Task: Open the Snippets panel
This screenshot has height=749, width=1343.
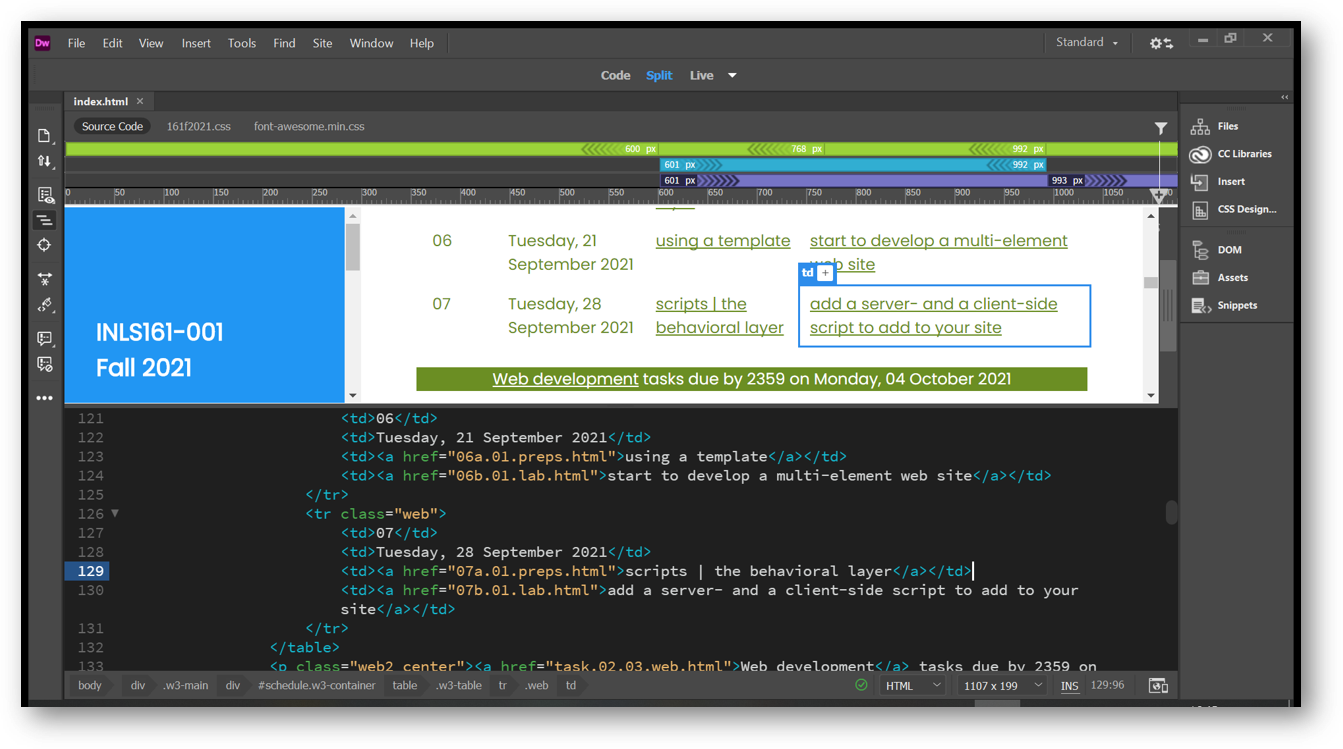Action: point(1200,306)
